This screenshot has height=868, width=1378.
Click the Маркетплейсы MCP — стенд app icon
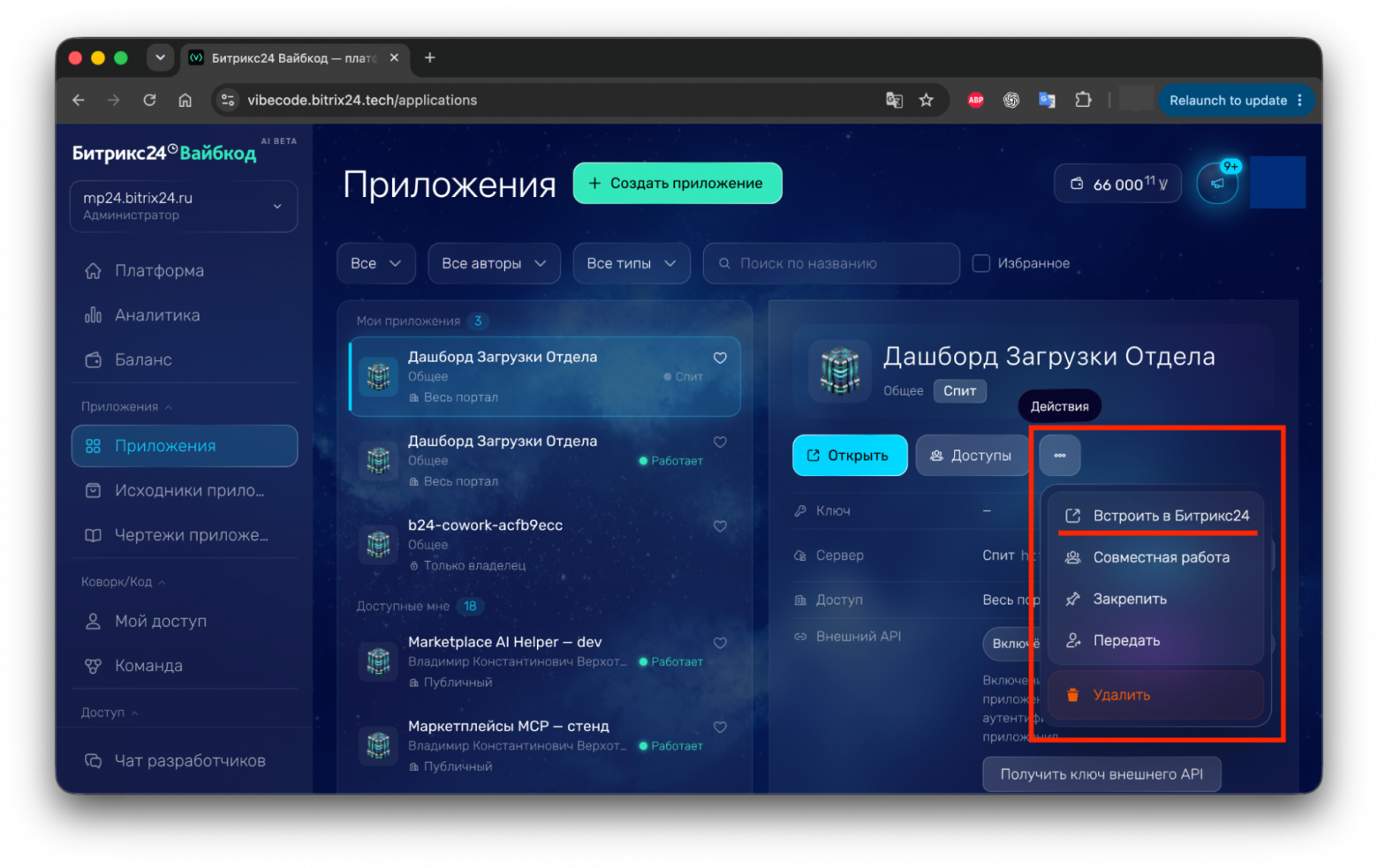pyautogui.click(x=378, y=745)
